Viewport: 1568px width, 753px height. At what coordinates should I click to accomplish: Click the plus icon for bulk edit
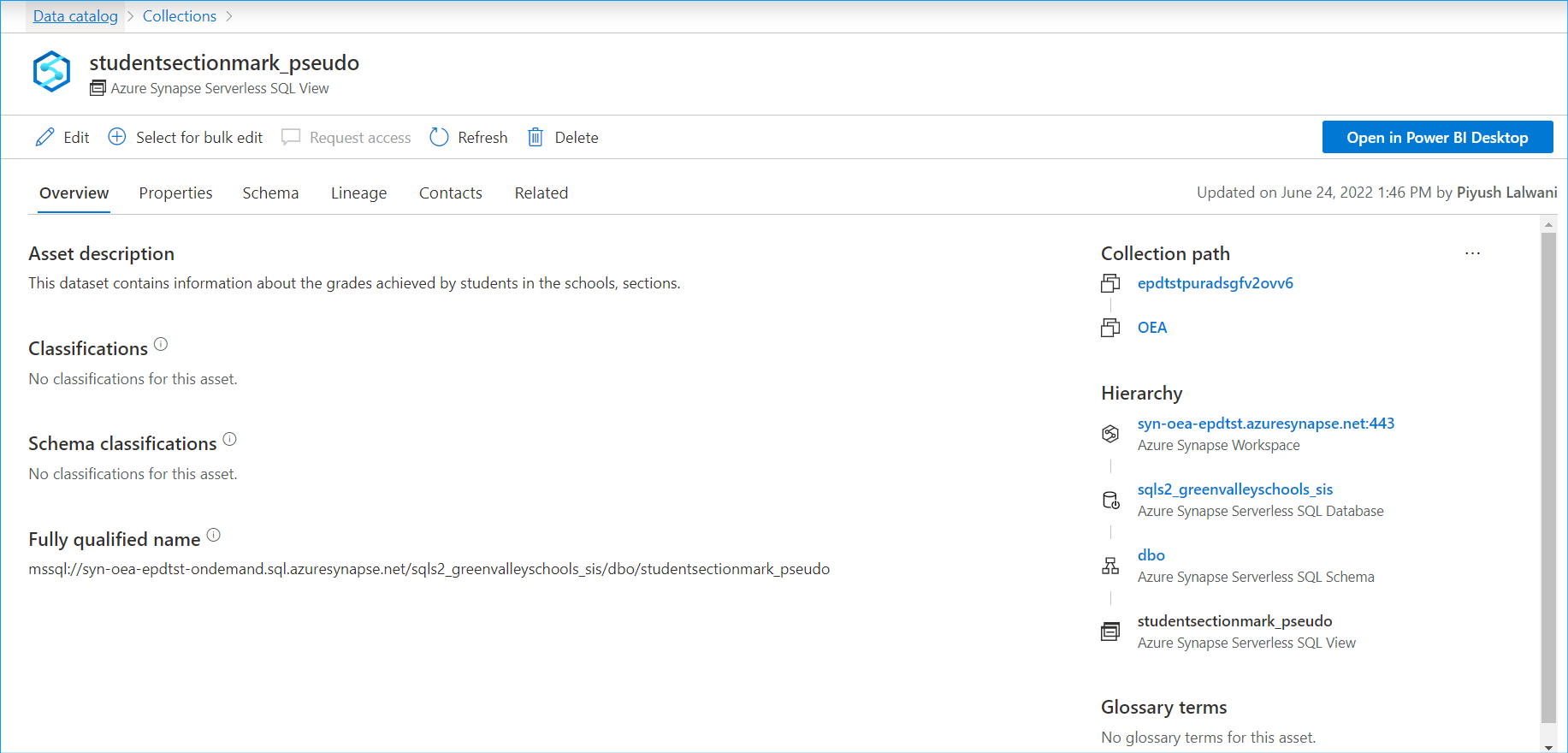point(117,137)
